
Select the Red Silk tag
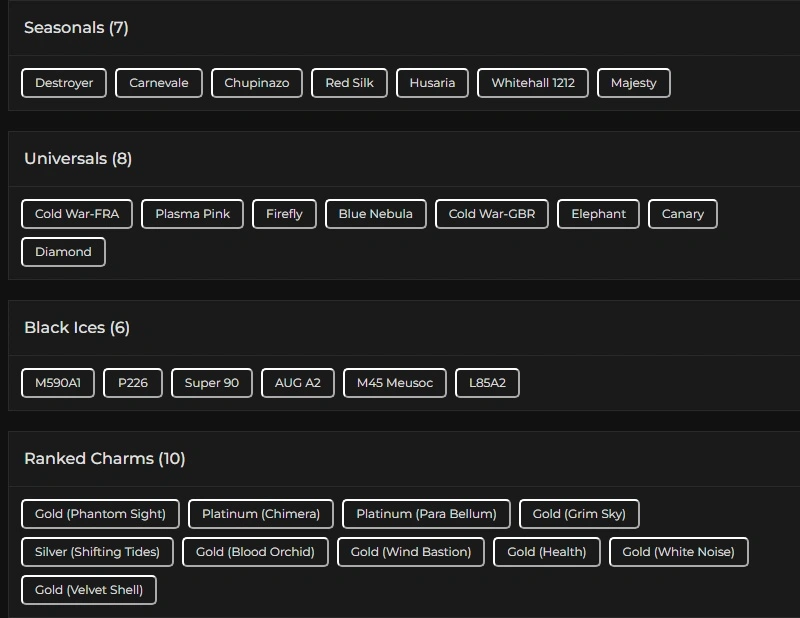pos(349,83)
